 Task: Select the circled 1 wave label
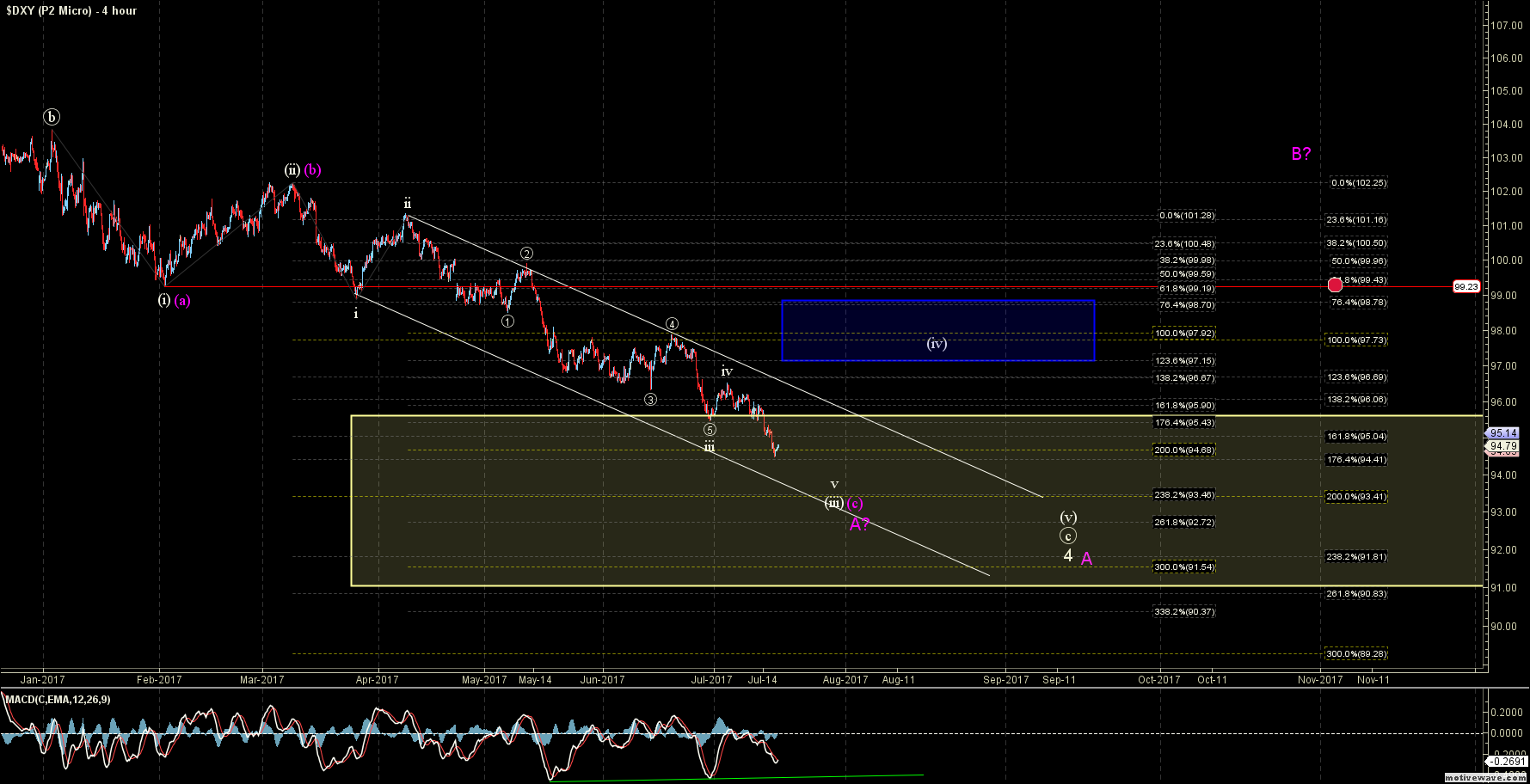(x=508, y=321)
